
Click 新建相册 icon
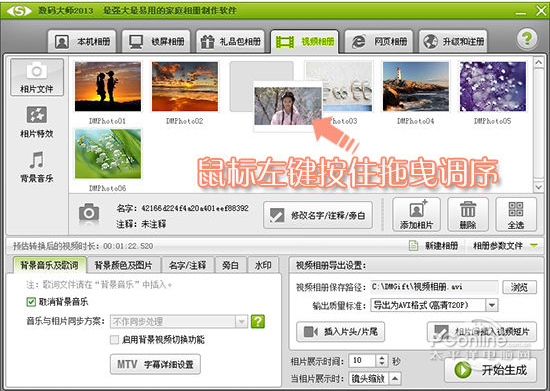click(414, 245)
